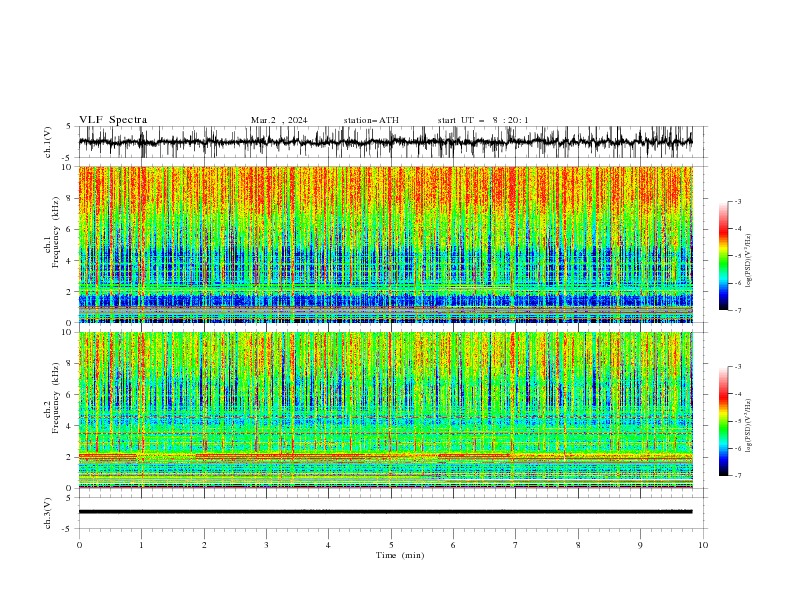Click the "VLF Spectra" plot title
The image size is (792, 612).
[x=113, y=120]
